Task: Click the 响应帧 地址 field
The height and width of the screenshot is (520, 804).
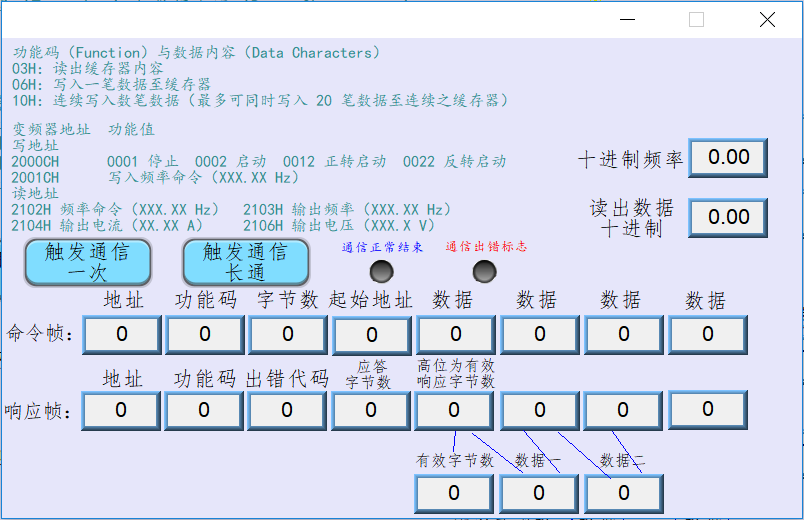Action: [121, 410]
